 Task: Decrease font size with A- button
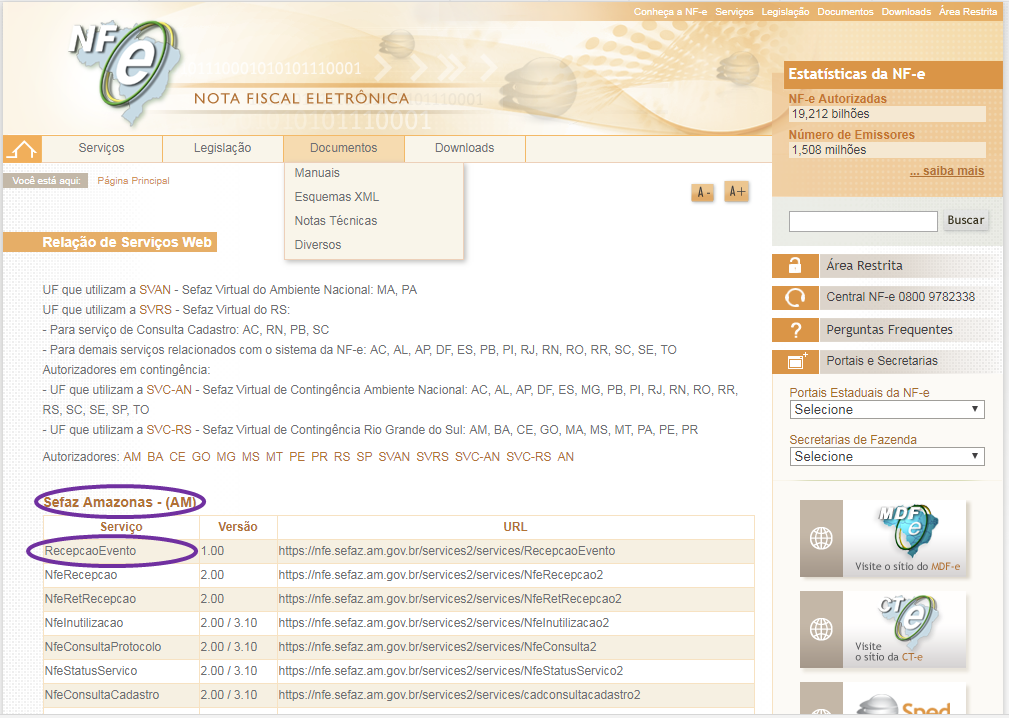coord(703,192)
